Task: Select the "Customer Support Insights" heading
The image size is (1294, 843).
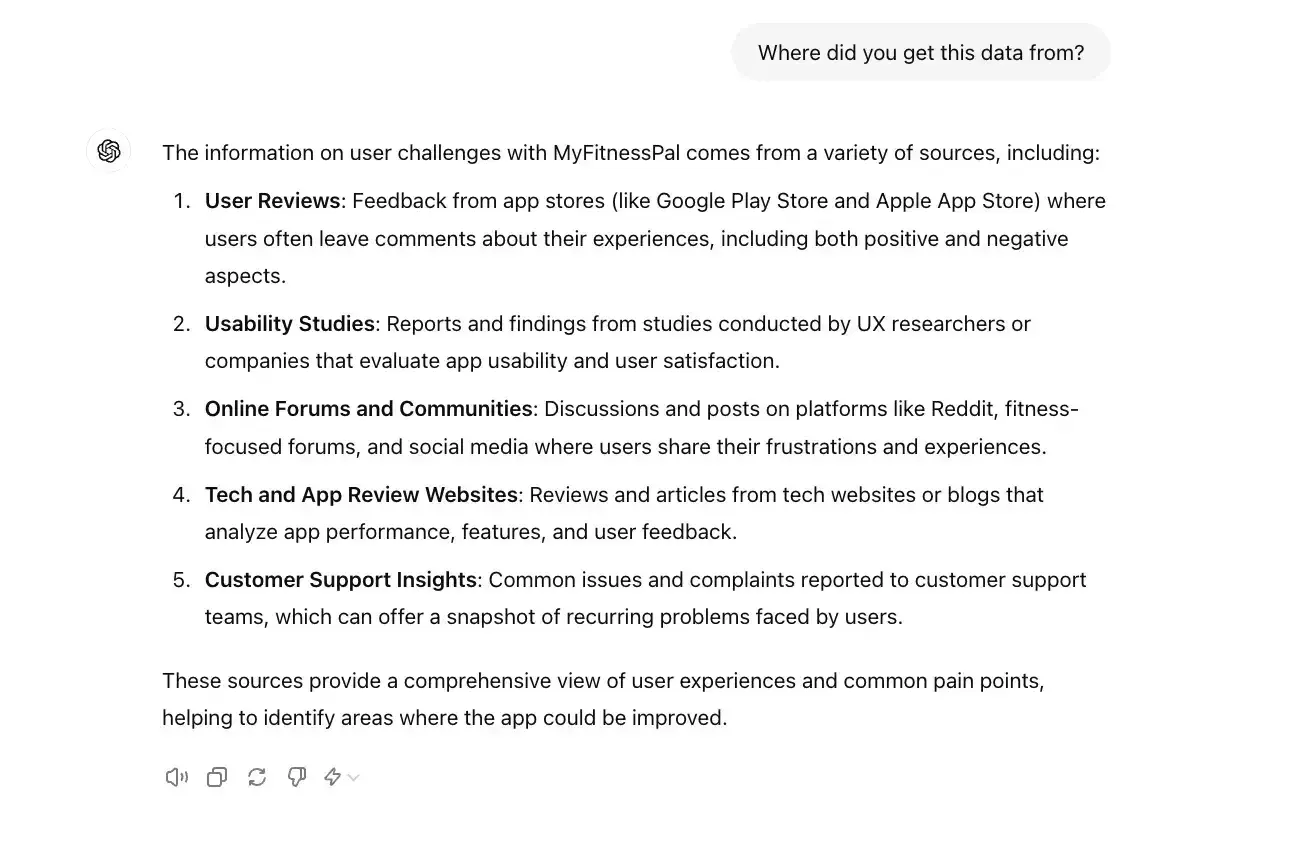Action: pos(340,580)
